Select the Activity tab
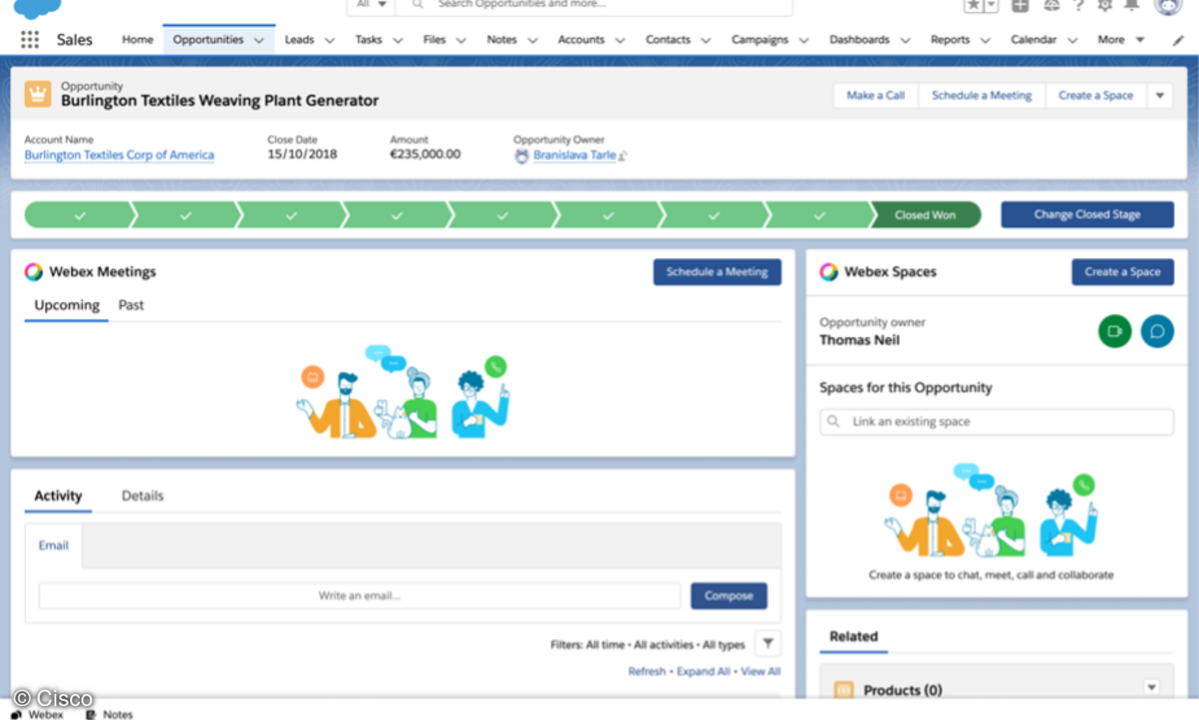 coord(58,495)
